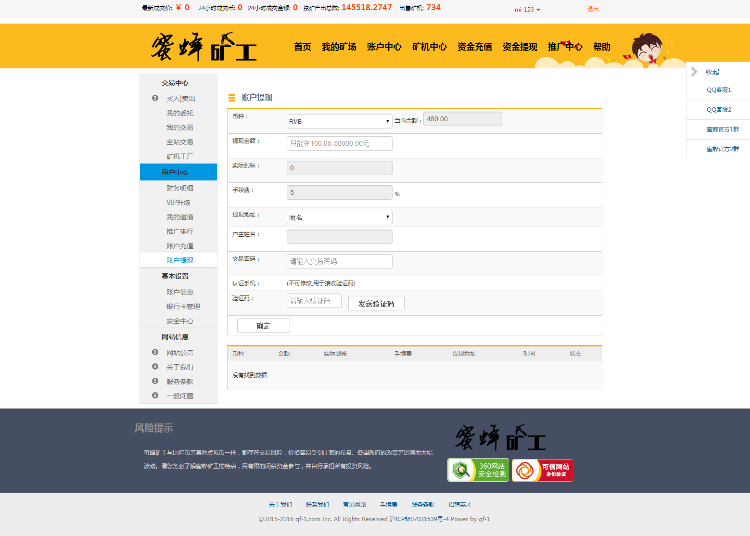750x536 pixels.
Task: Open 资金充值 in the navigation bar
Action: 474,47
